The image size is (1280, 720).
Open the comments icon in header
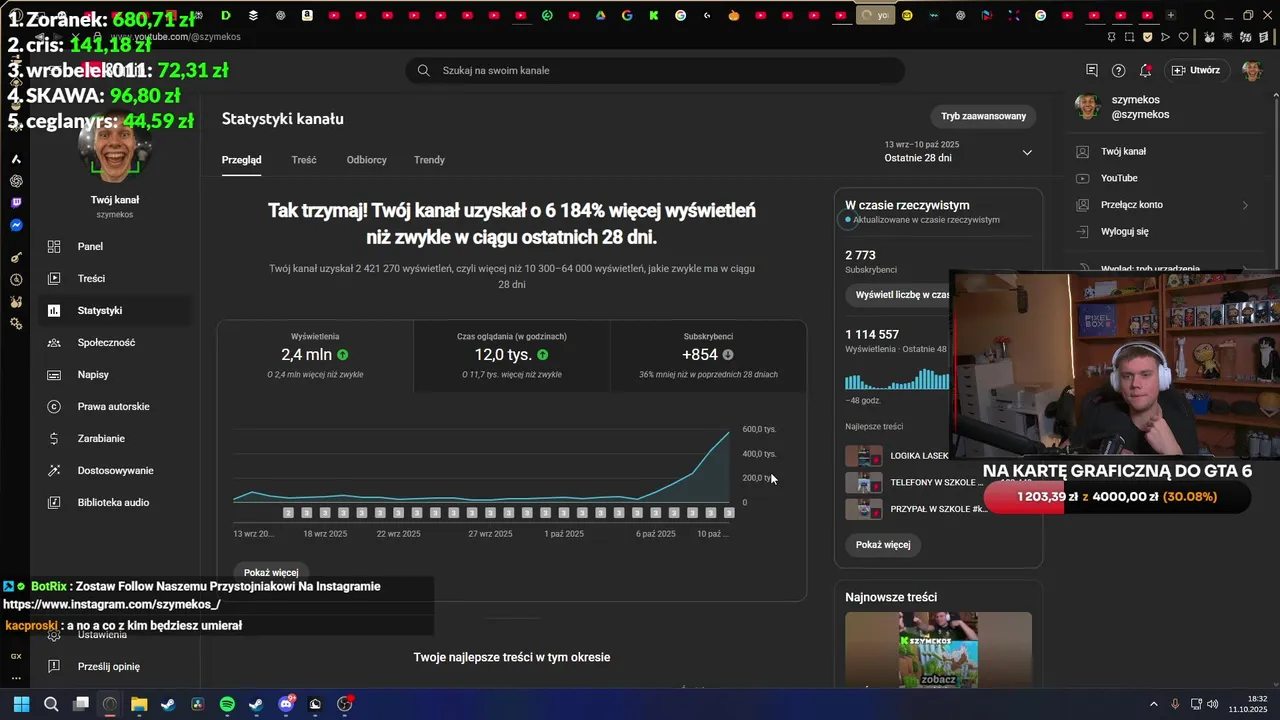pos(1092,70)
